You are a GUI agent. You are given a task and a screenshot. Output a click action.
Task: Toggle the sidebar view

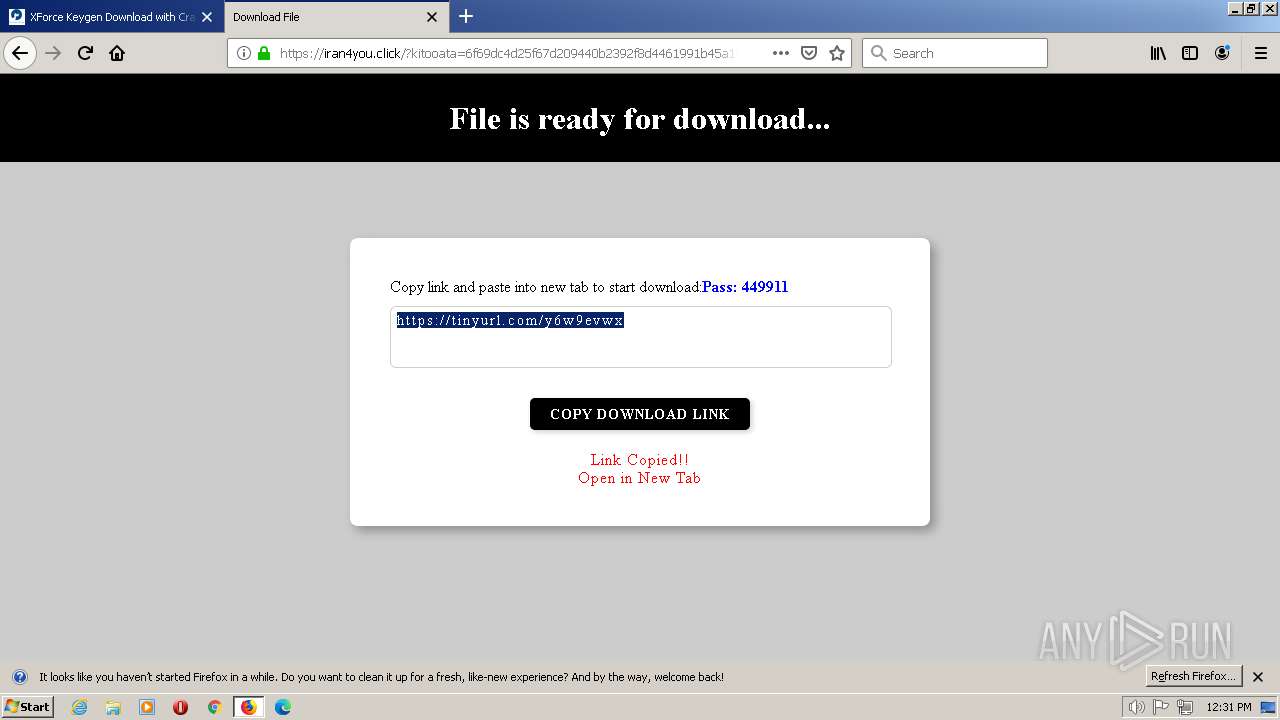[x=1190, y=53]
